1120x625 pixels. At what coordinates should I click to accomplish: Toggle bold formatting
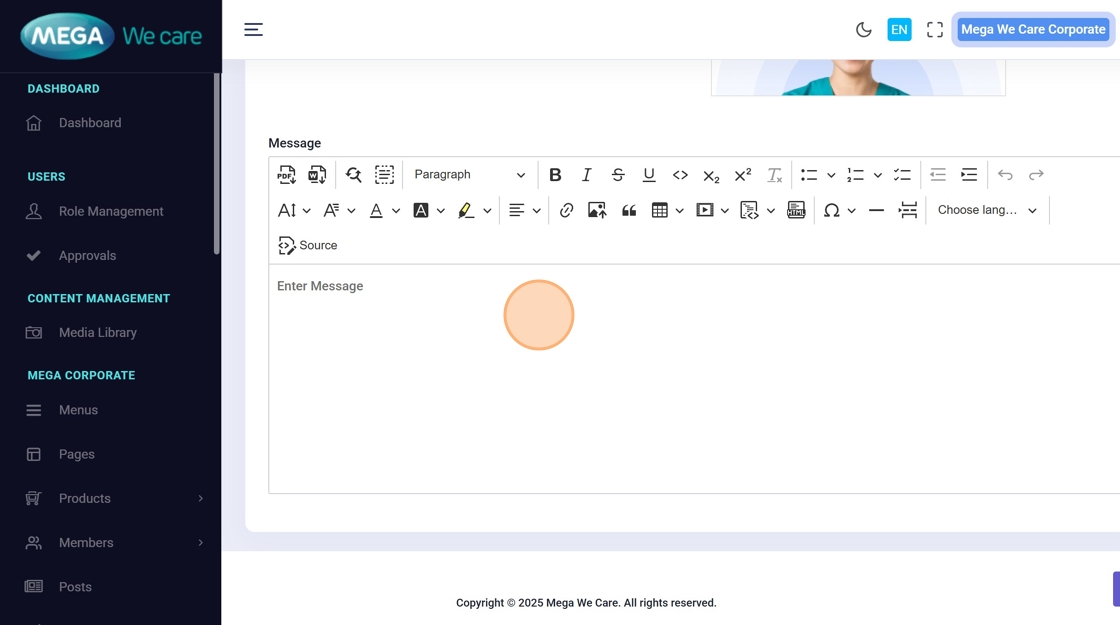pyautogui.click(x=555, y=175)
